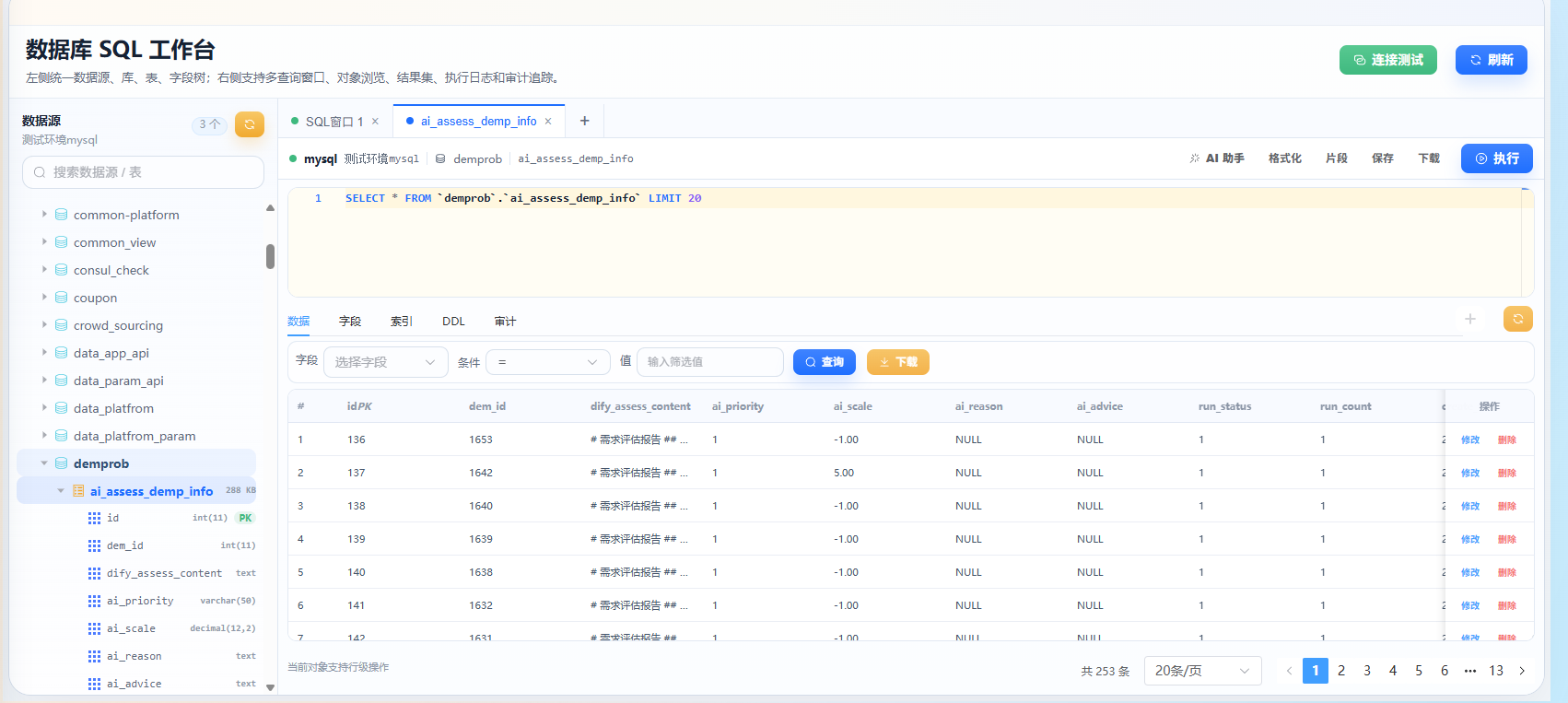Click the orange refresh icon above results

(1518, 319)
